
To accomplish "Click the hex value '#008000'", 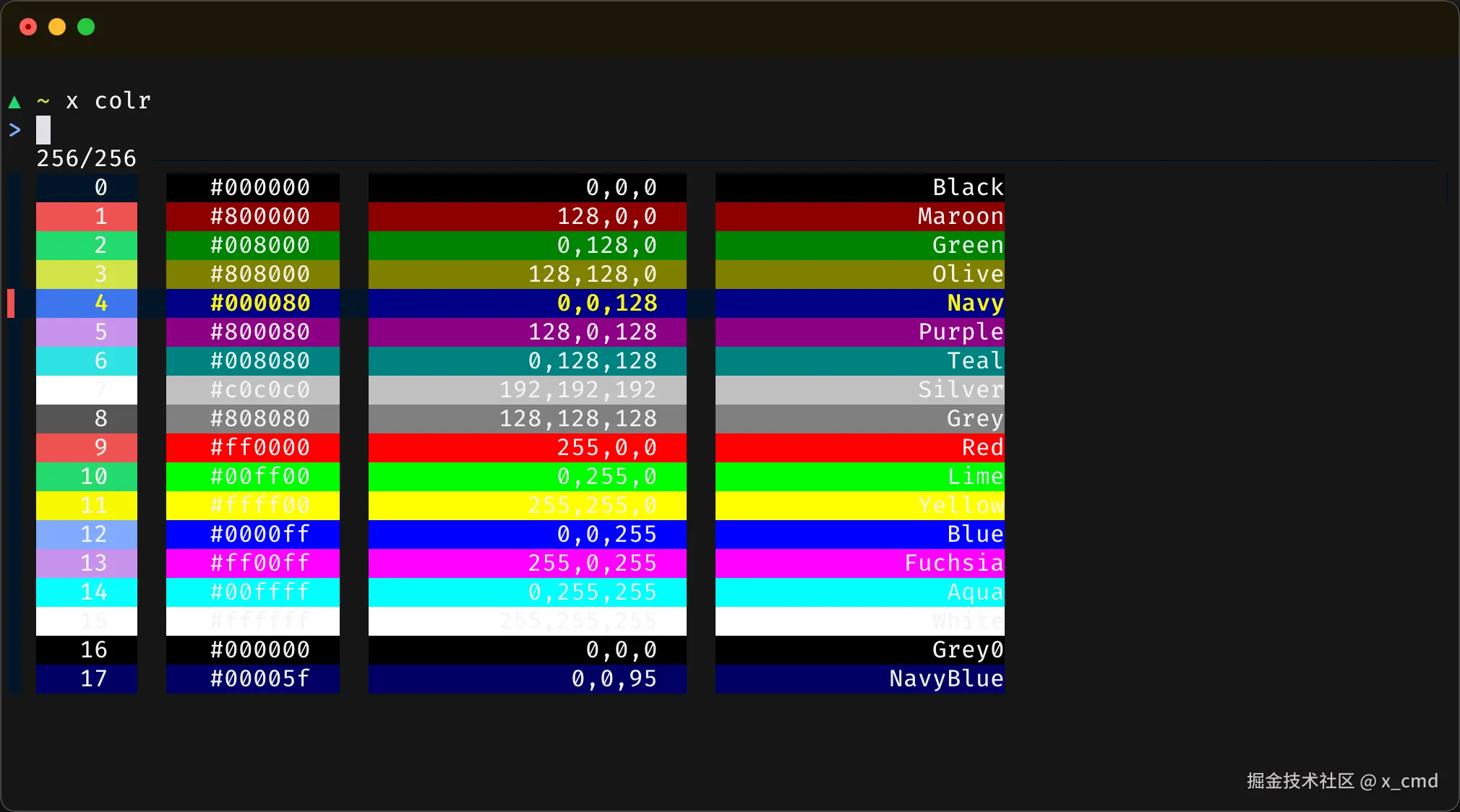I will point(260,246).
